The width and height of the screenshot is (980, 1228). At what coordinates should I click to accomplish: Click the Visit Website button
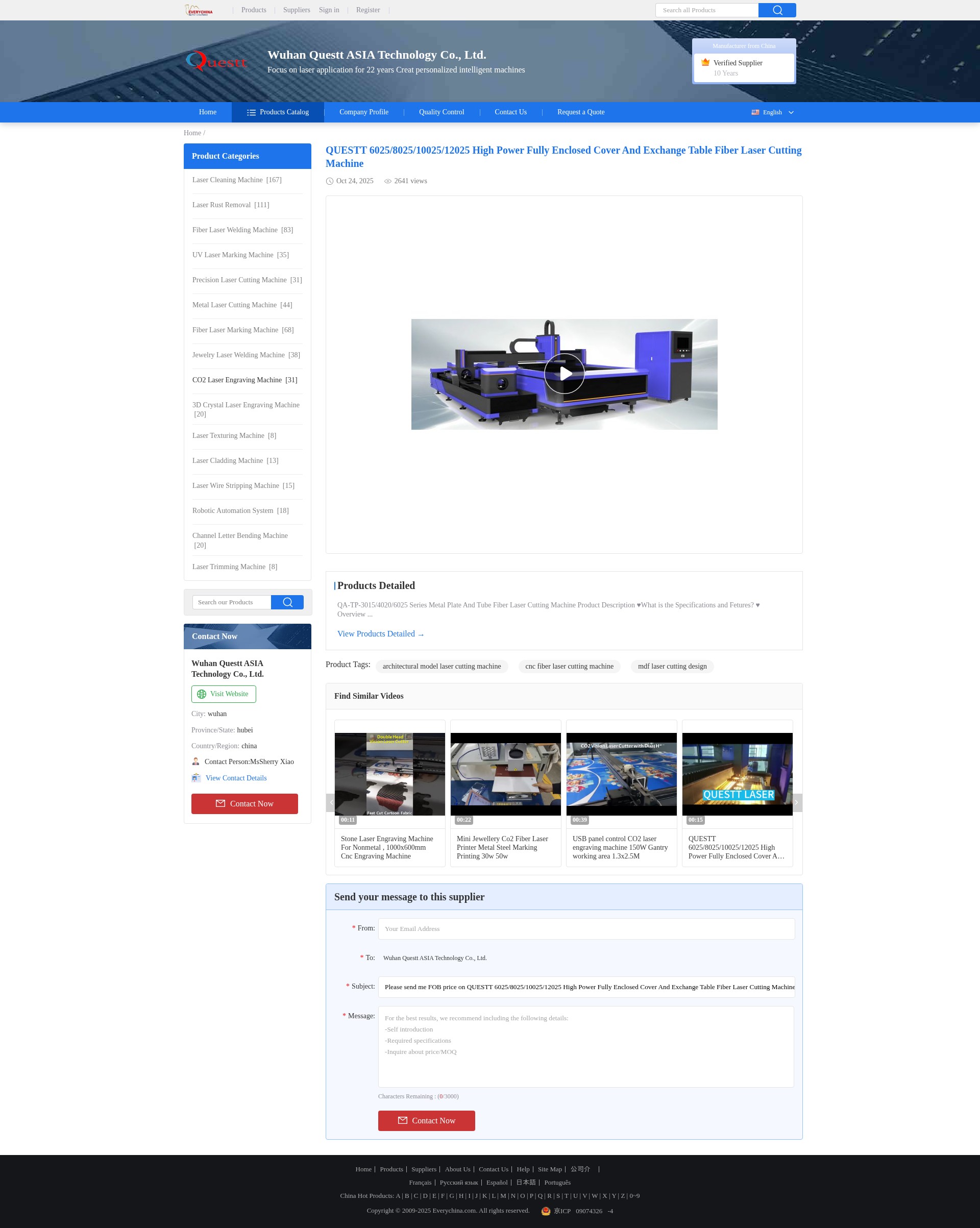[x=224, y=694]
